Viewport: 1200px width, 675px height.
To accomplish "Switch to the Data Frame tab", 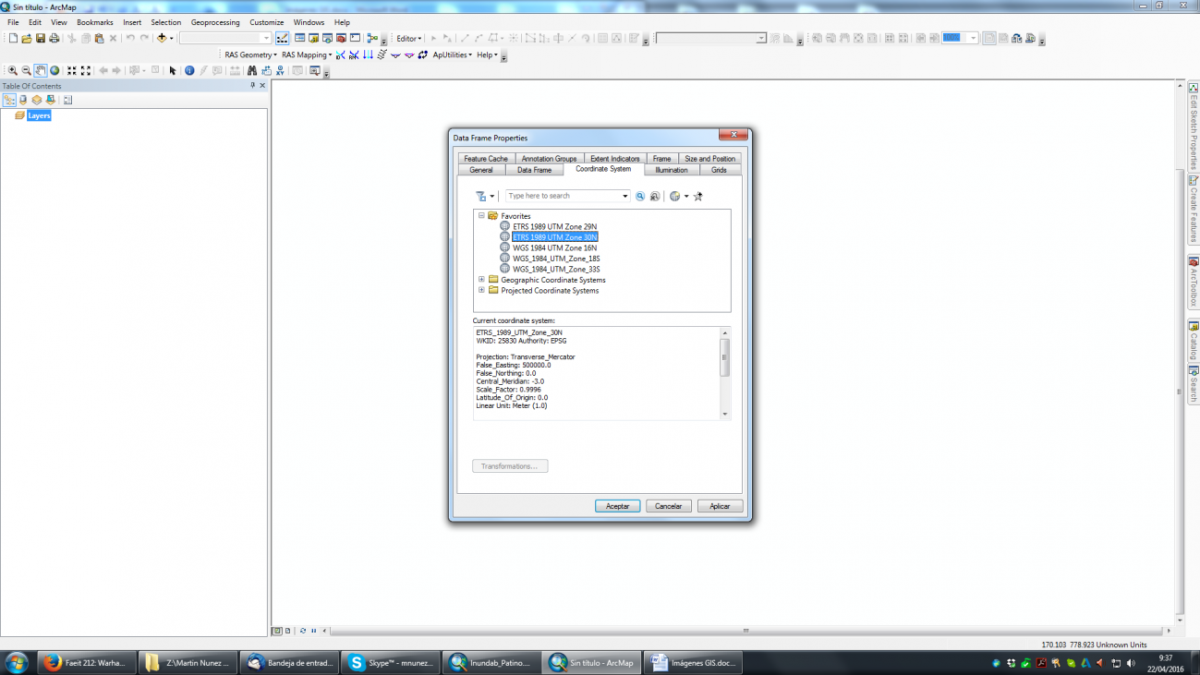I will point(534,170).
